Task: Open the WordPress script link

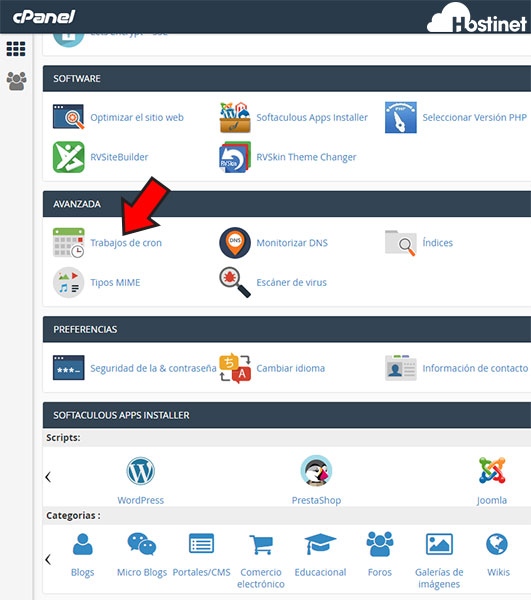Action: tap(140, 500)
